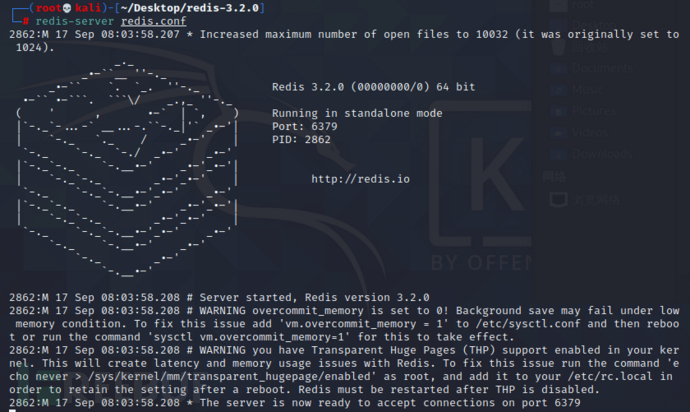Click the Redis ASCII art cube logo
Viewport: 690px width, 412px height.
pos(128,169)
